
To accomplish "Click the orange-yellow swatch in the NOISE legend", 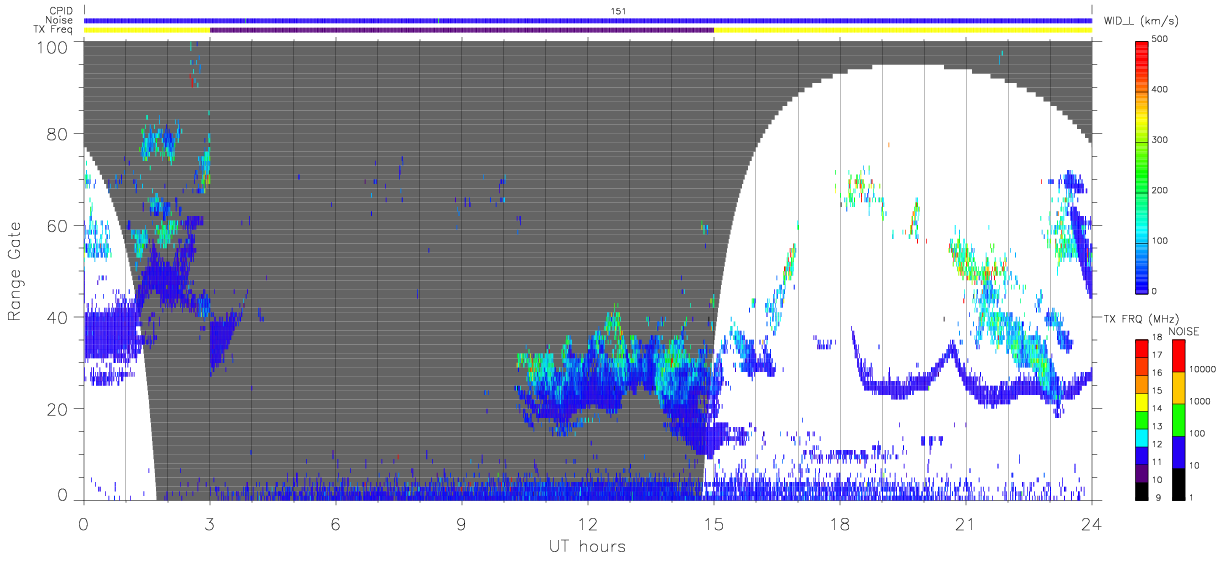I will pyautogui.click(x=1177, y=388).
